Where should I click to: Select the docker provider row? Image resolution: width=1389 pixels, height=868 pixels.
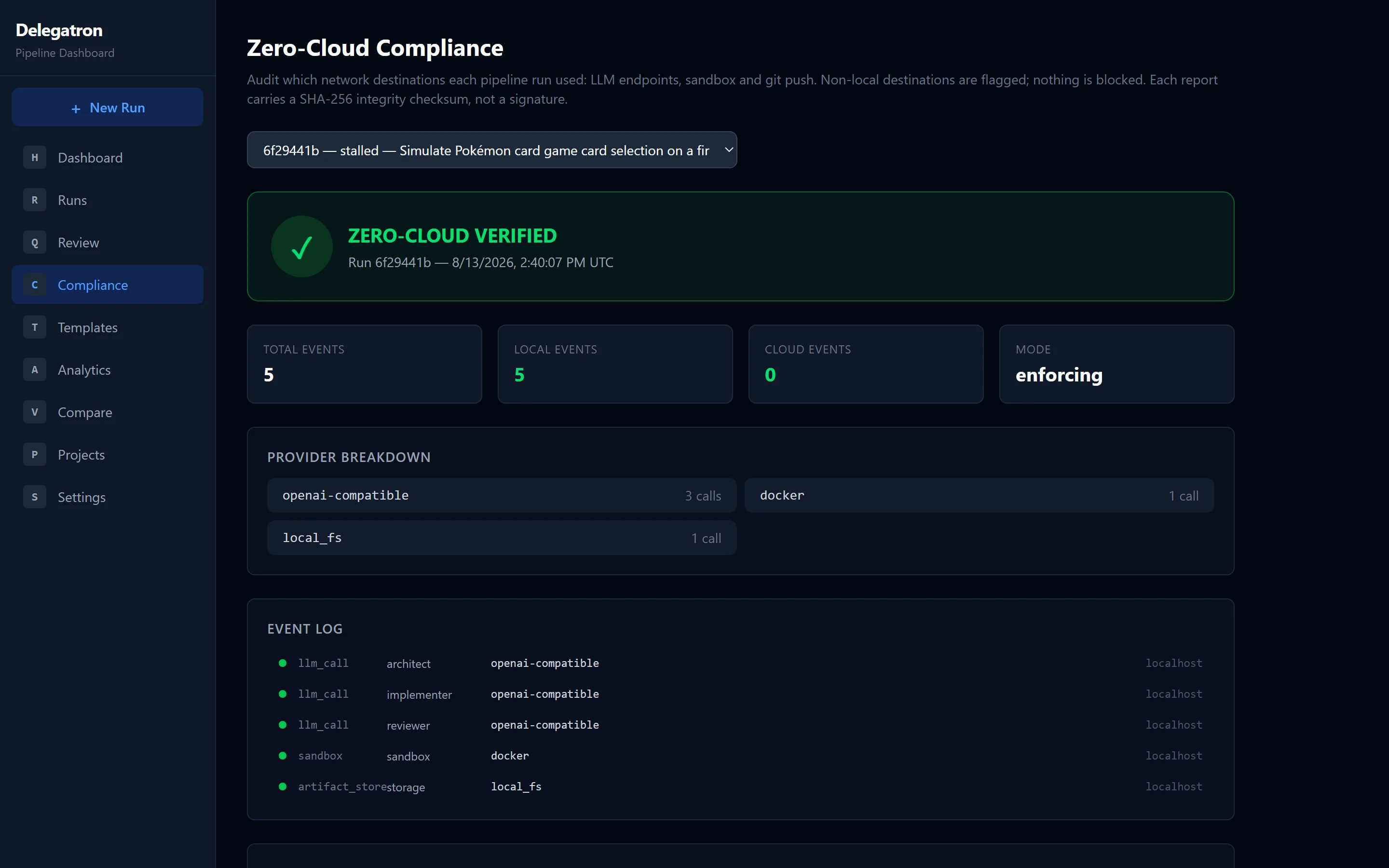pos(979,495)
